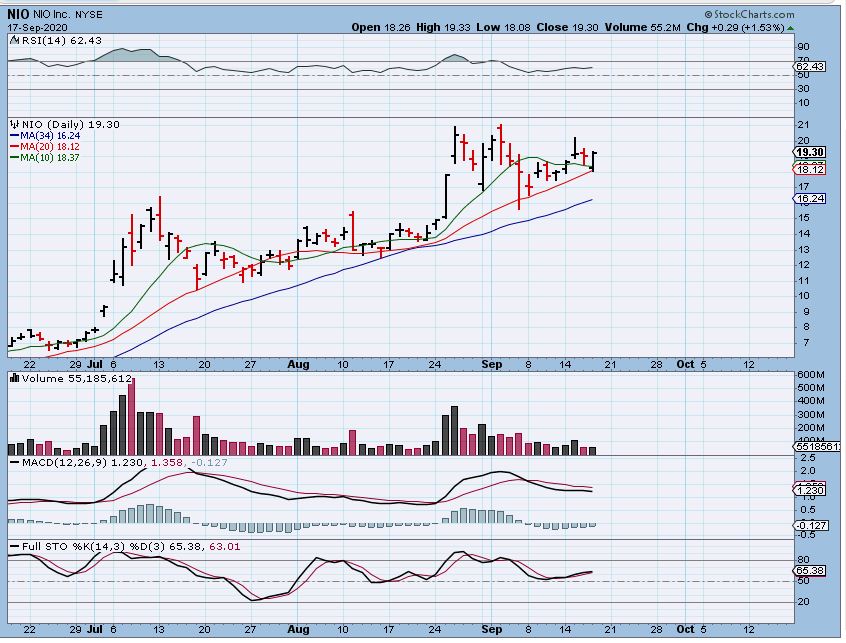Screen dimensions: 846x643
Task: Click the boxed 19.30 price tag on right axis
Action: pyautogui.click(x=809, y=153)
